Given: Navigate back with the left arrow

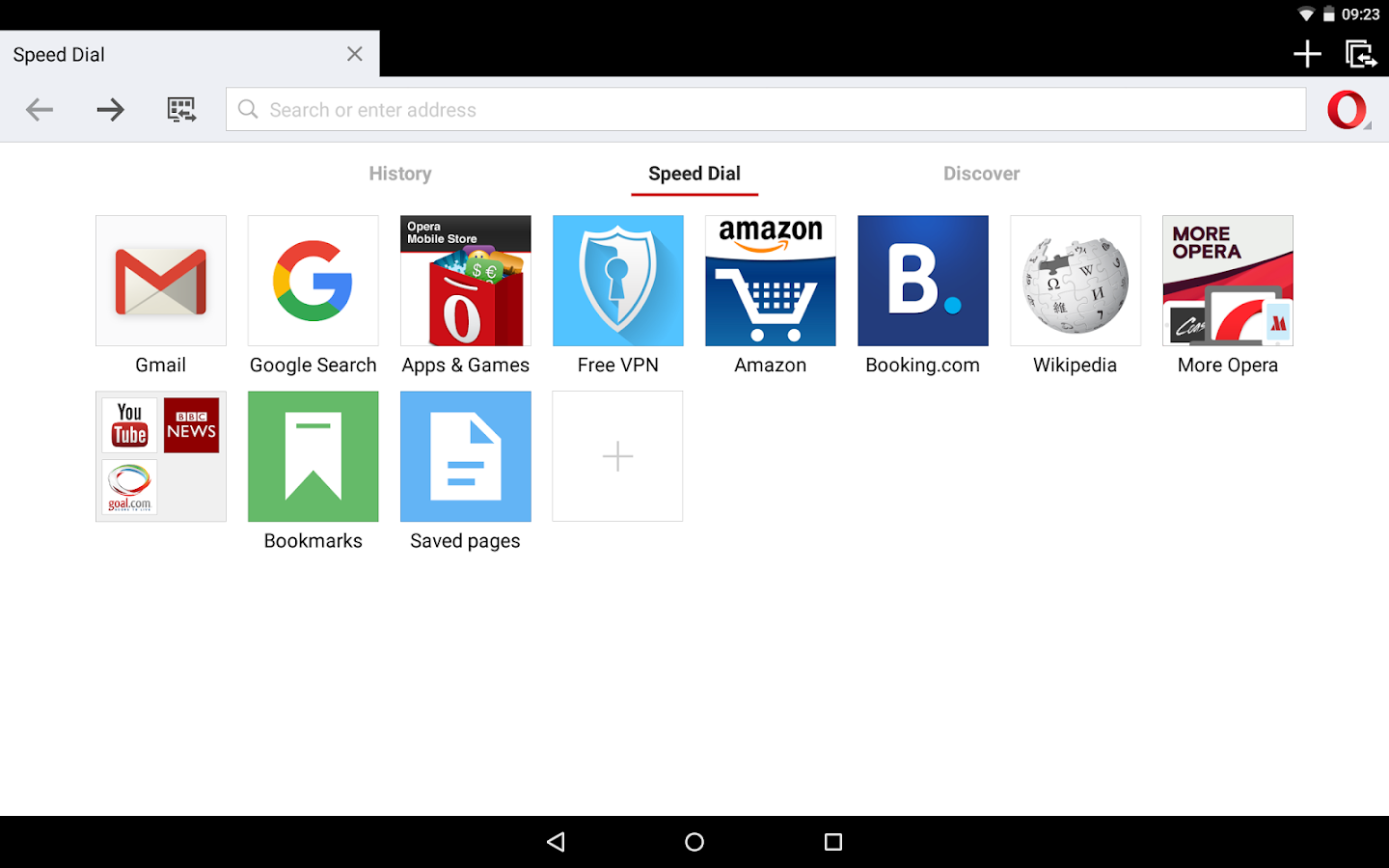Looking at the screenshot, I should pyautogui.click(x=40, y=109).
